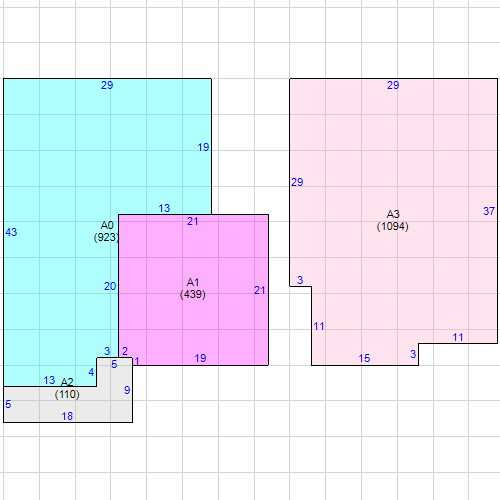This screenshot has height=500, width=500.
Task: Click the 29 dimension atop the pink A3 area
Action: (393, 85)
